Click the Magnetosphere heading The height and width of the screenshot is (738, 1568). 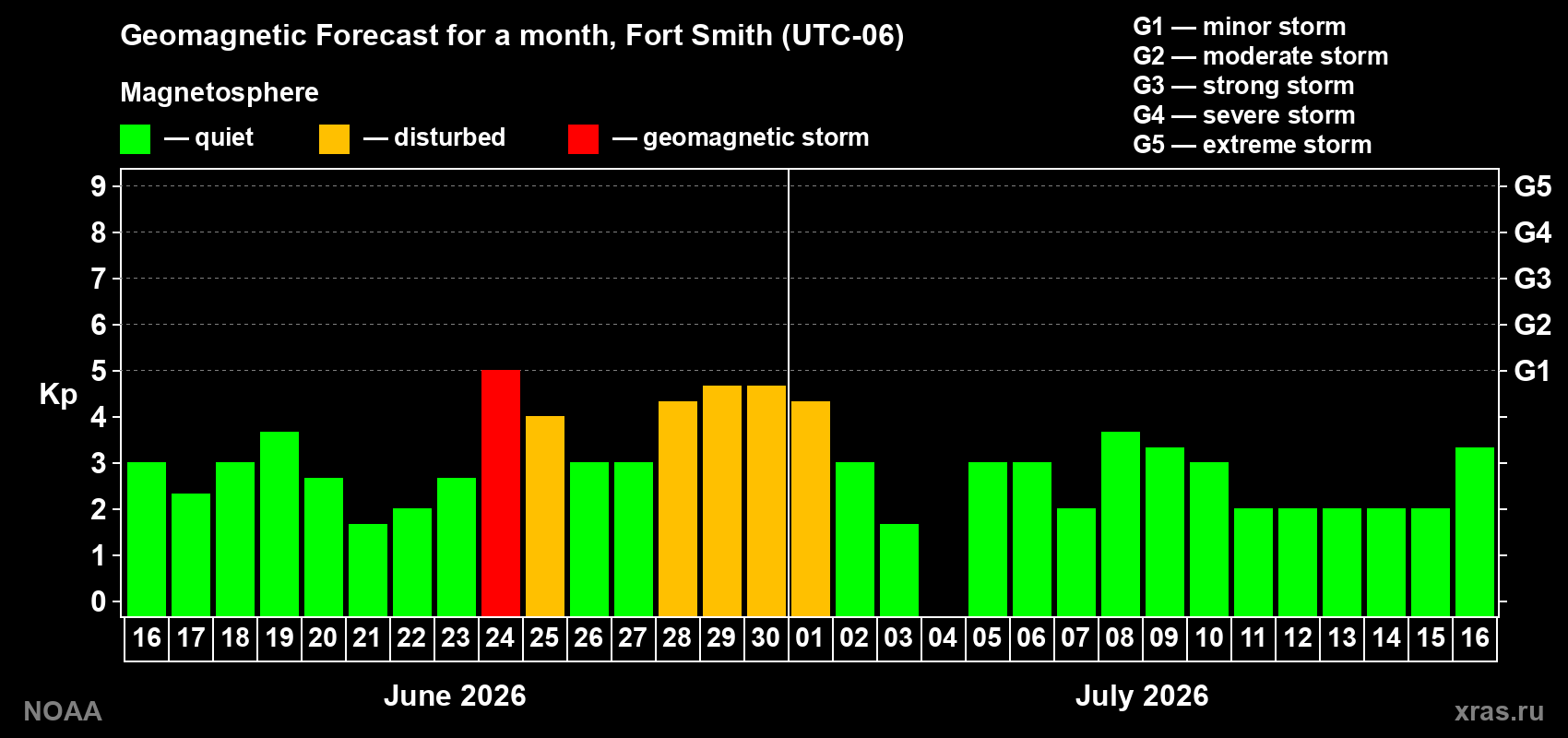(220, 93)
